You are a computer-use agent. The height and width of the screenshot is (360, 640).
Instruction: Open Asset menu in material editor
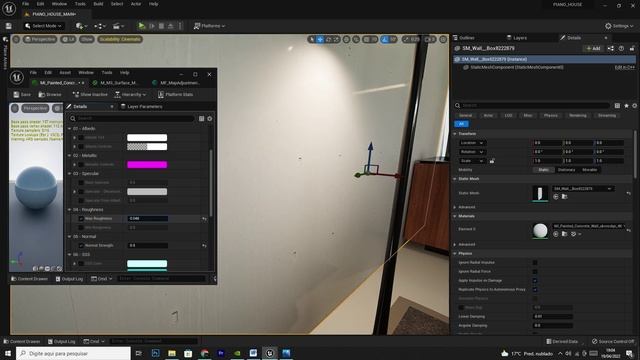[65, 72]
